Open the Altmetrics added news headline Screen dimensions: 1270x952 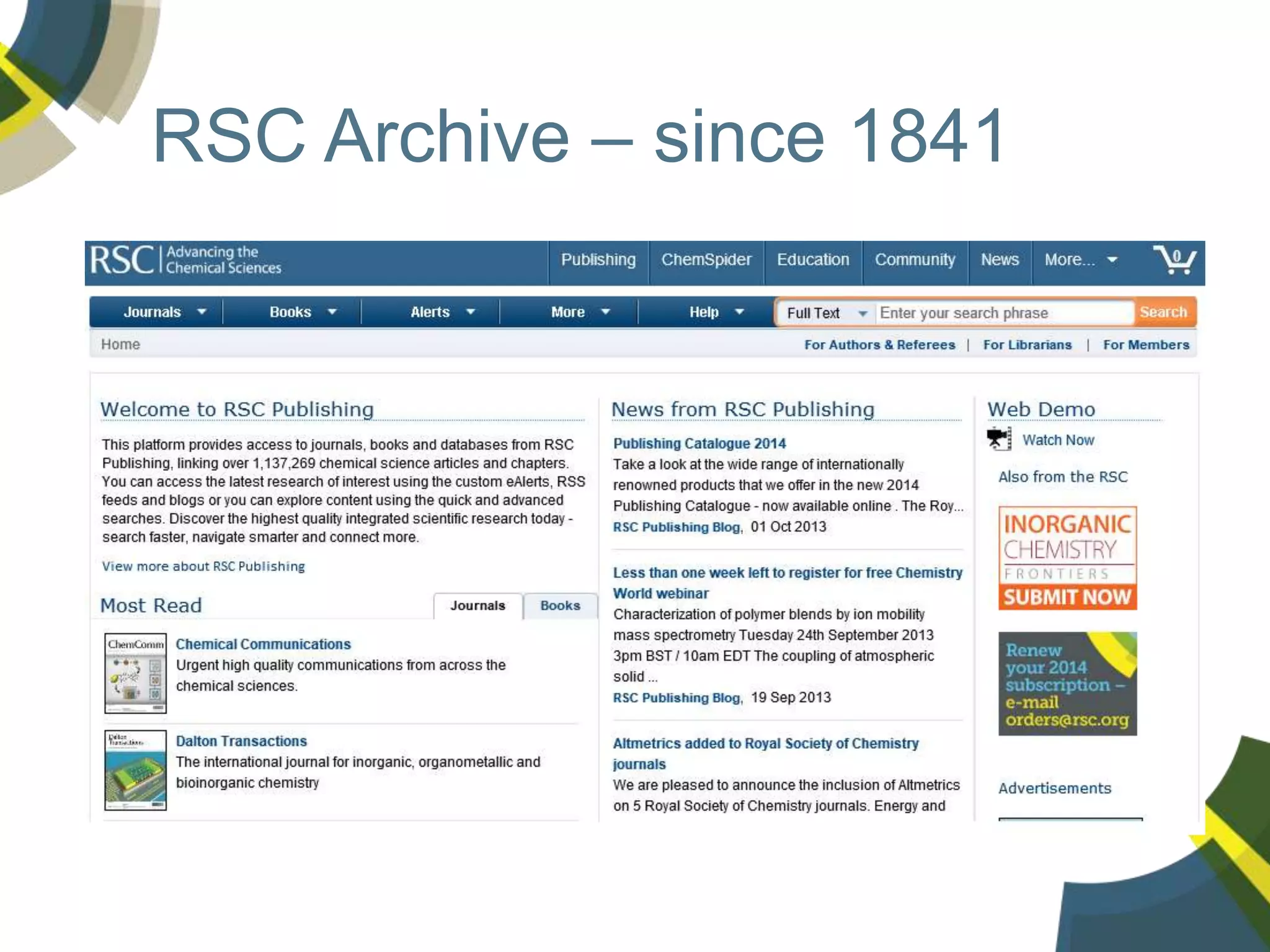click(x=766, y=754)
